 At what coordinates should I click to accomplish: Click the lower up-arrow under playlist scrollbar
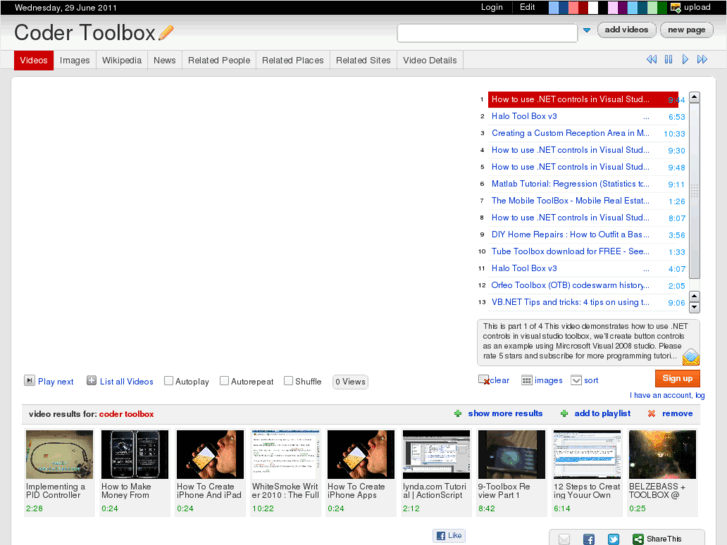tap(694, 296)
